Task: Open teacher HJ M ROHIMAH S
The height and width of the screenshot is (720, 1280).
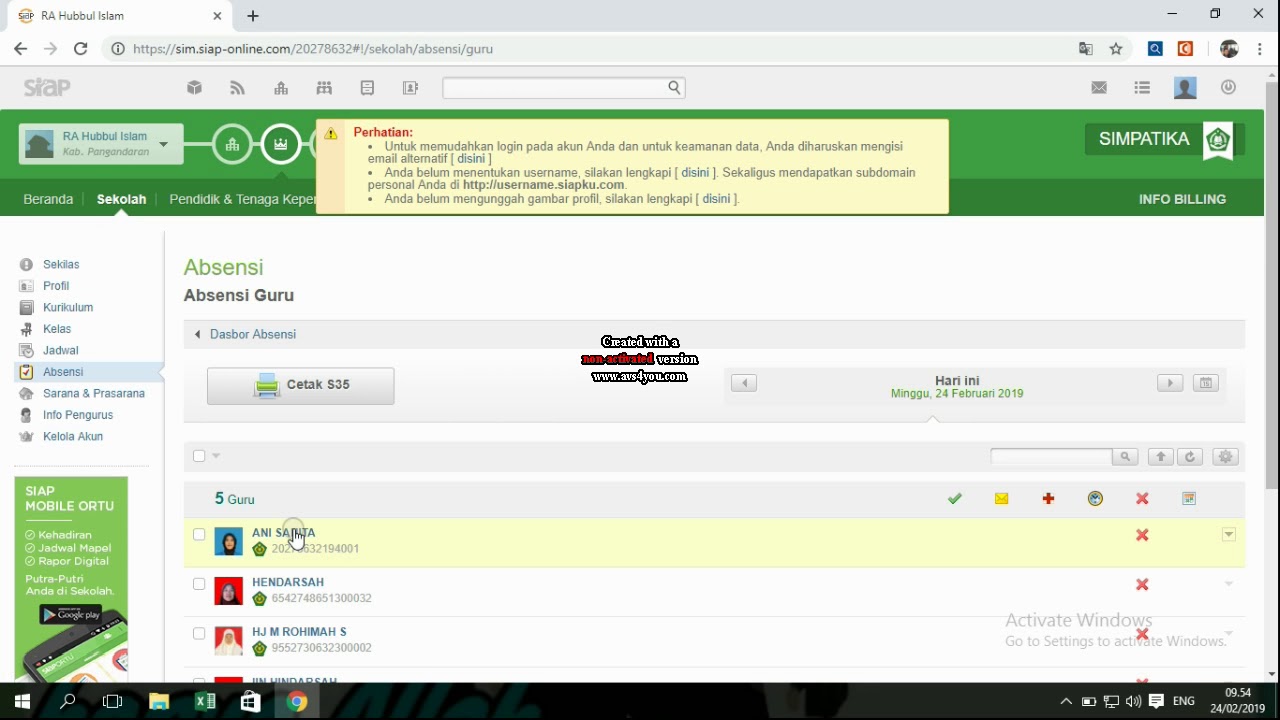Action: (299, 632)
